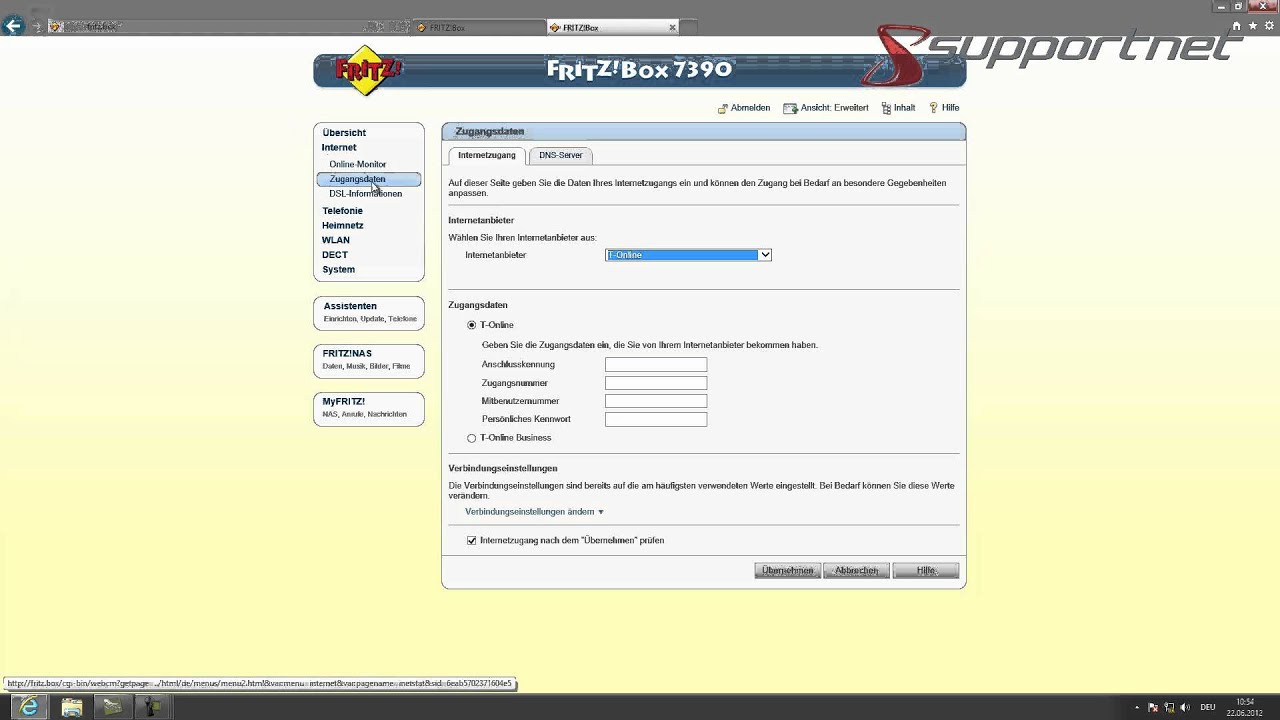Select the T-Online Business radio button
1280x720 pixels.
pos(472,438)
